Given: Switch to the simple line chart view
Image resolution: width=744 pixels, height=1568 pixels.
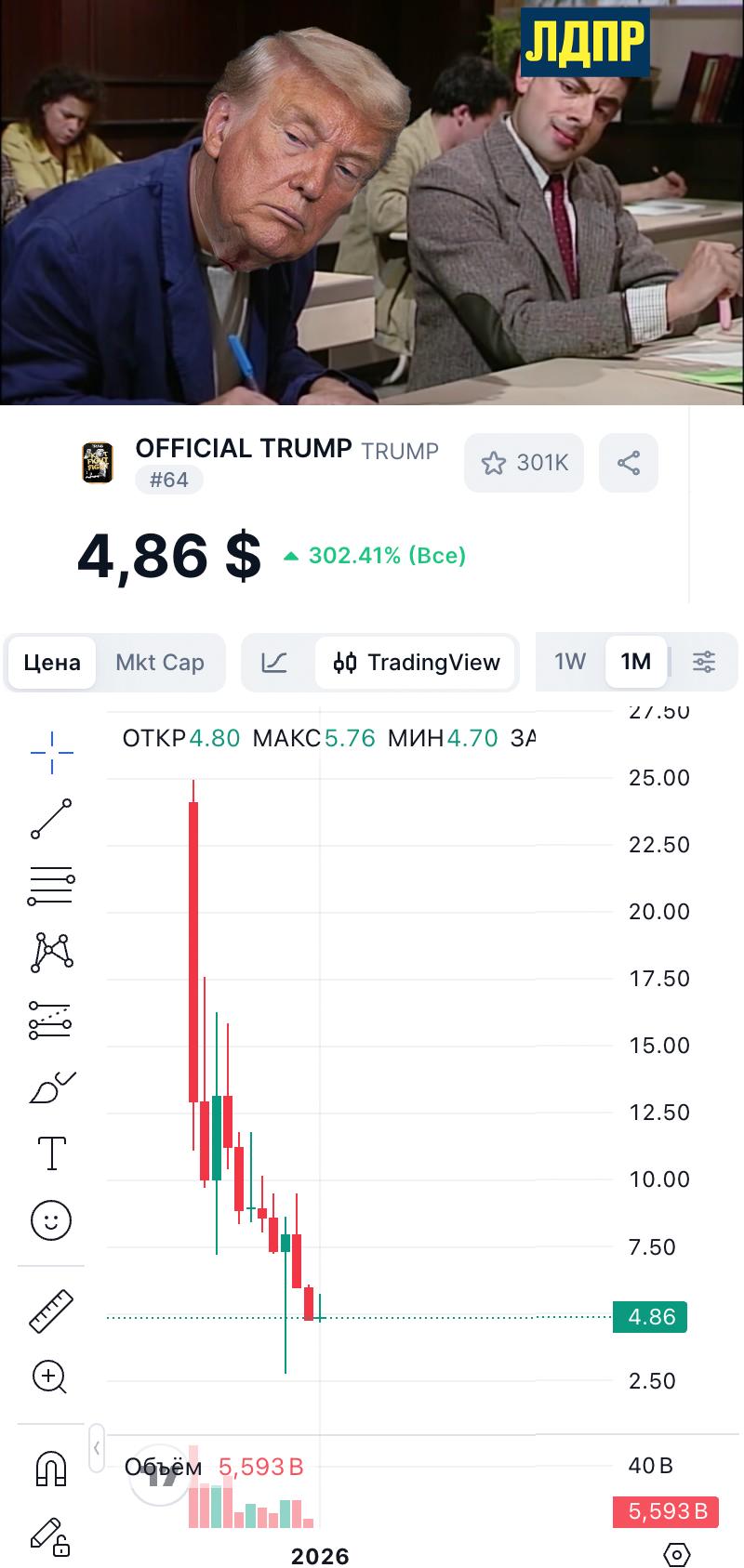Looking at the screenshot, I should (x=274, y=663).
